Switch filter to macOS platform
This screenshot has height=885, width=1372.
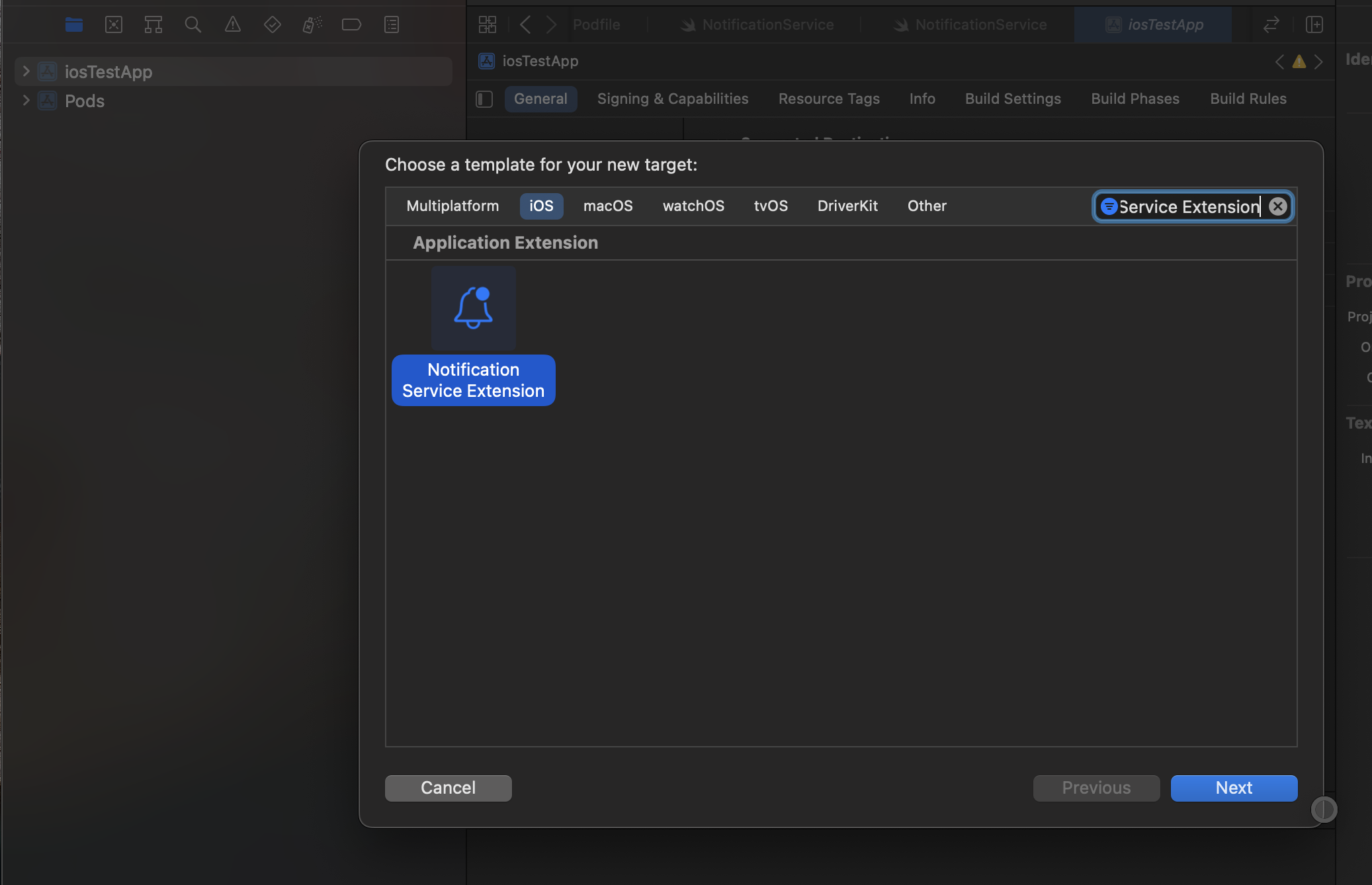coord(608,206)
